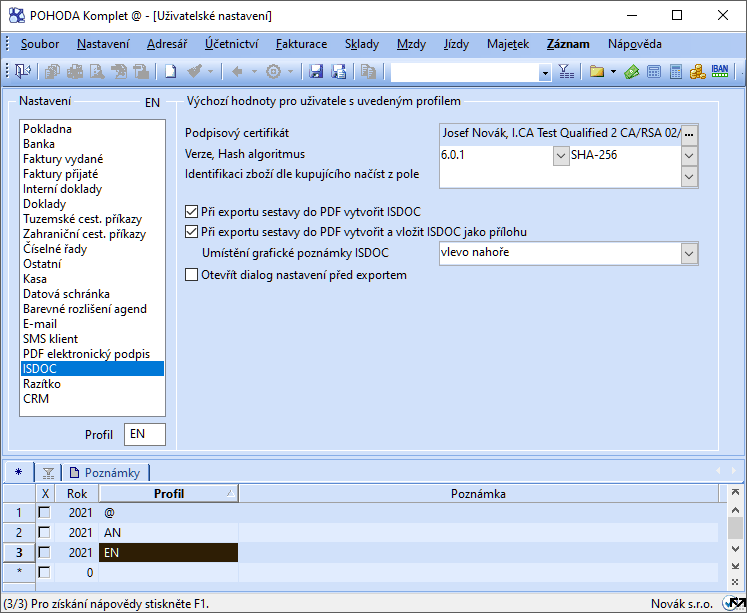Check the X box for row 1 (@)
Viewport: 747px width, 613px height.
[44, 513]
